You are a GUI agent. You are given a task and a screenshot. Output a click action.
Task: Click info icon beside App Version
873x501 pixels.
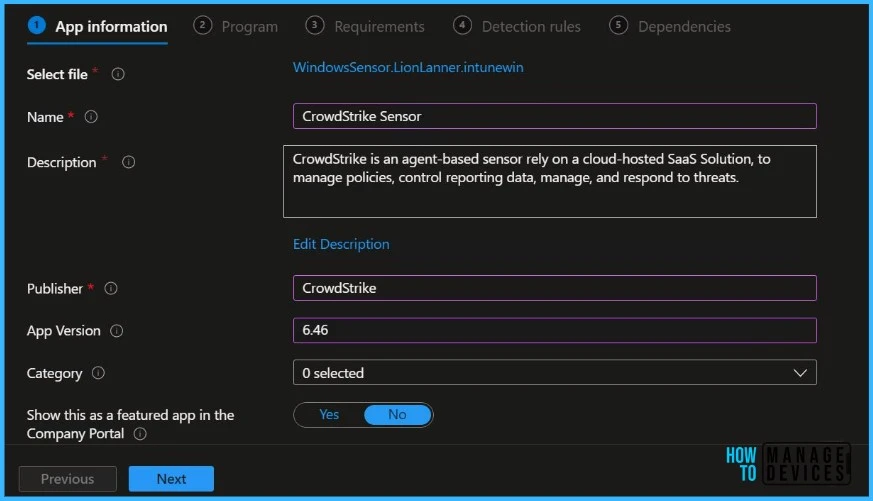[116, 331]
